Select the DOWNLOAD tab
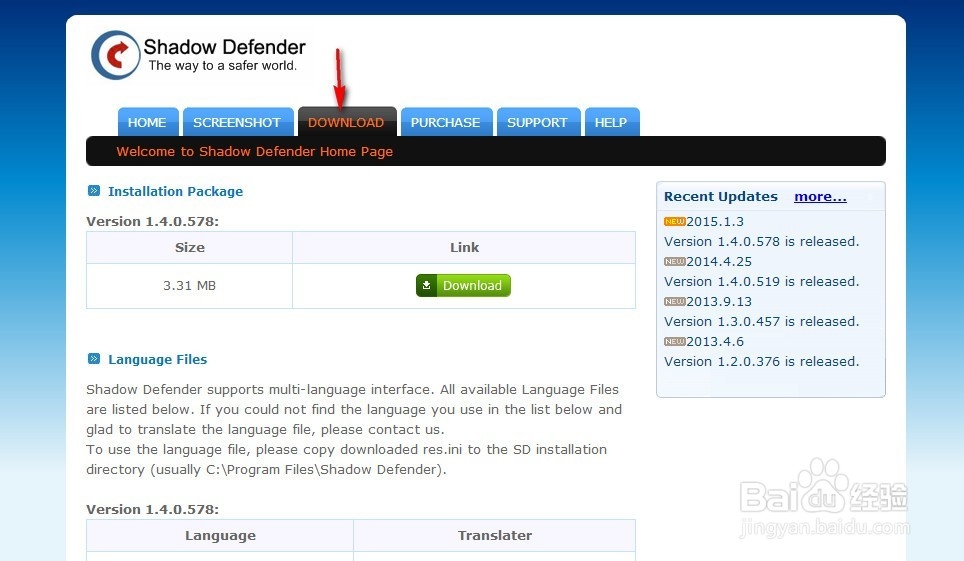Viewport: 964px width, 561px height. click(x=347, y=122)
